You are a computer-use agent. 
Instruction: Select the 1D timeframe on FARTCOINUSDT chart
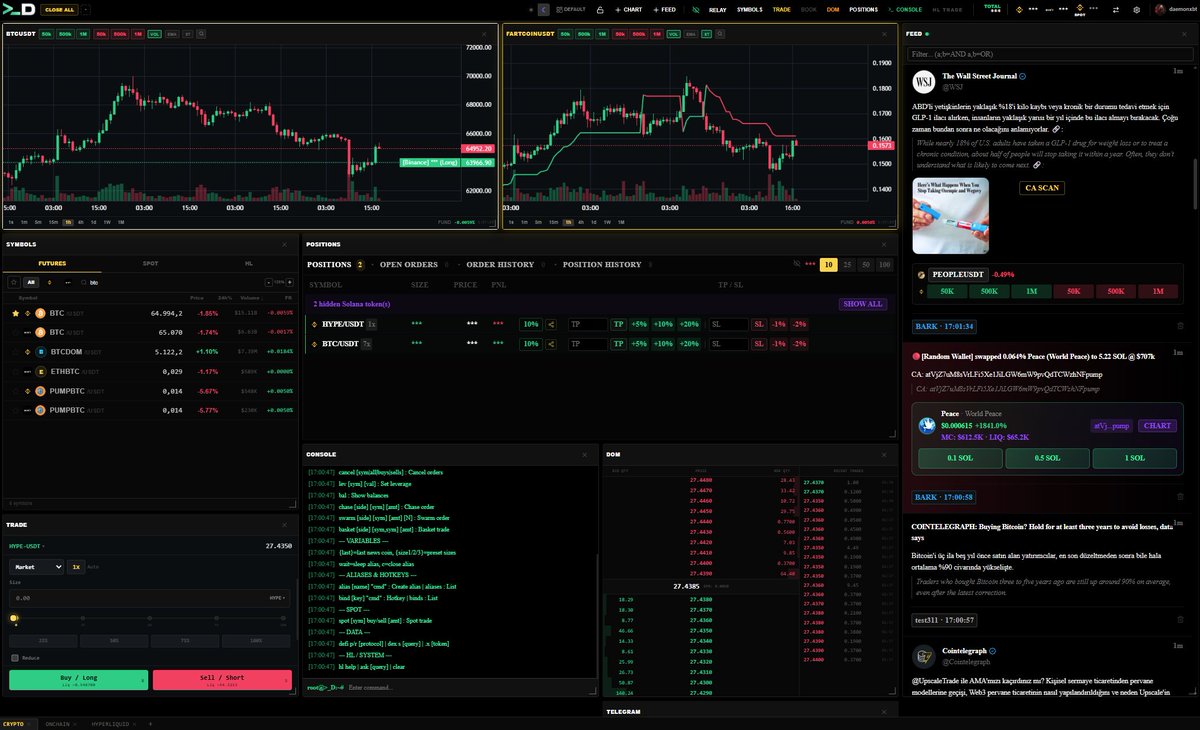tap(592, 222)
